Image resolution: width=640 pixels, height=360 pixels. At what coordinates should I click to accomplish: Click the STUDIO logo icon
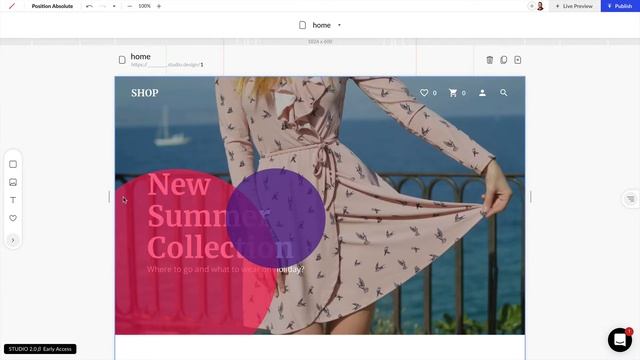pos(12,6)
